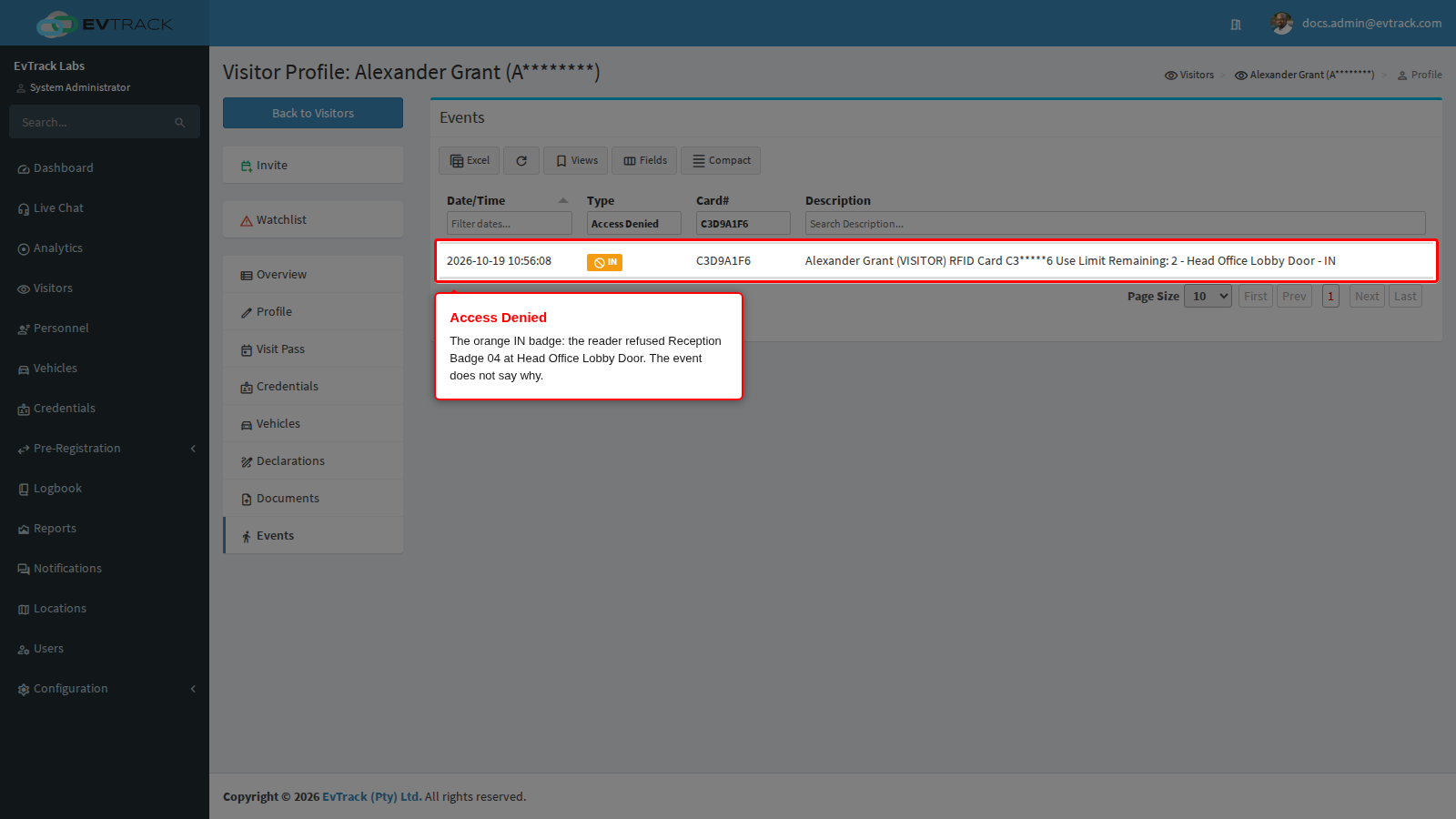The height and width of the screenshot is (819, 1456).
Task: Open Locations in sidebar
Action: point(105,609)
